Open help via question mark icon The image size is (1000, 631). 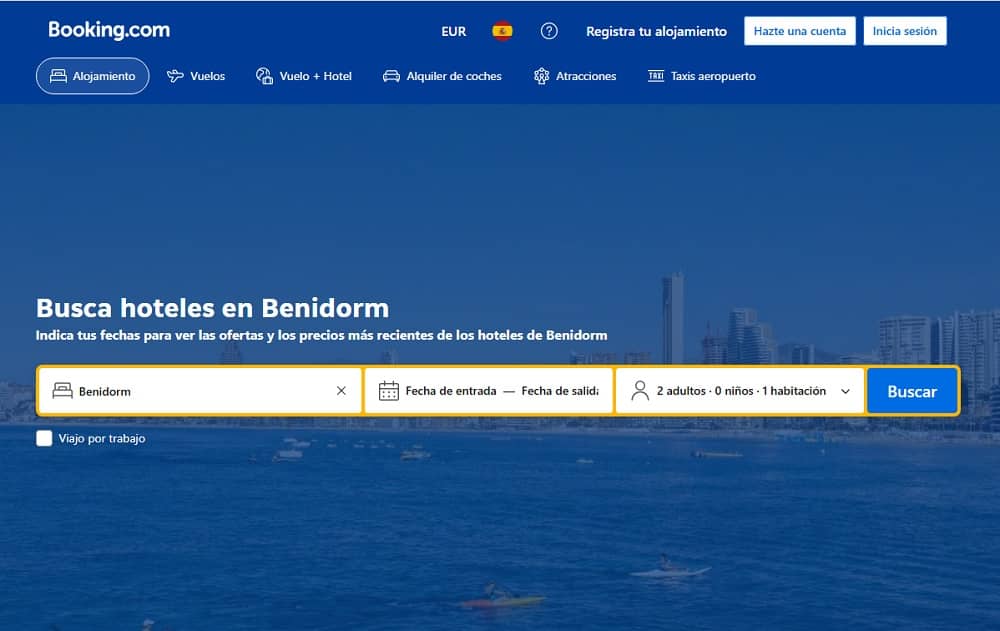point(549,31)
